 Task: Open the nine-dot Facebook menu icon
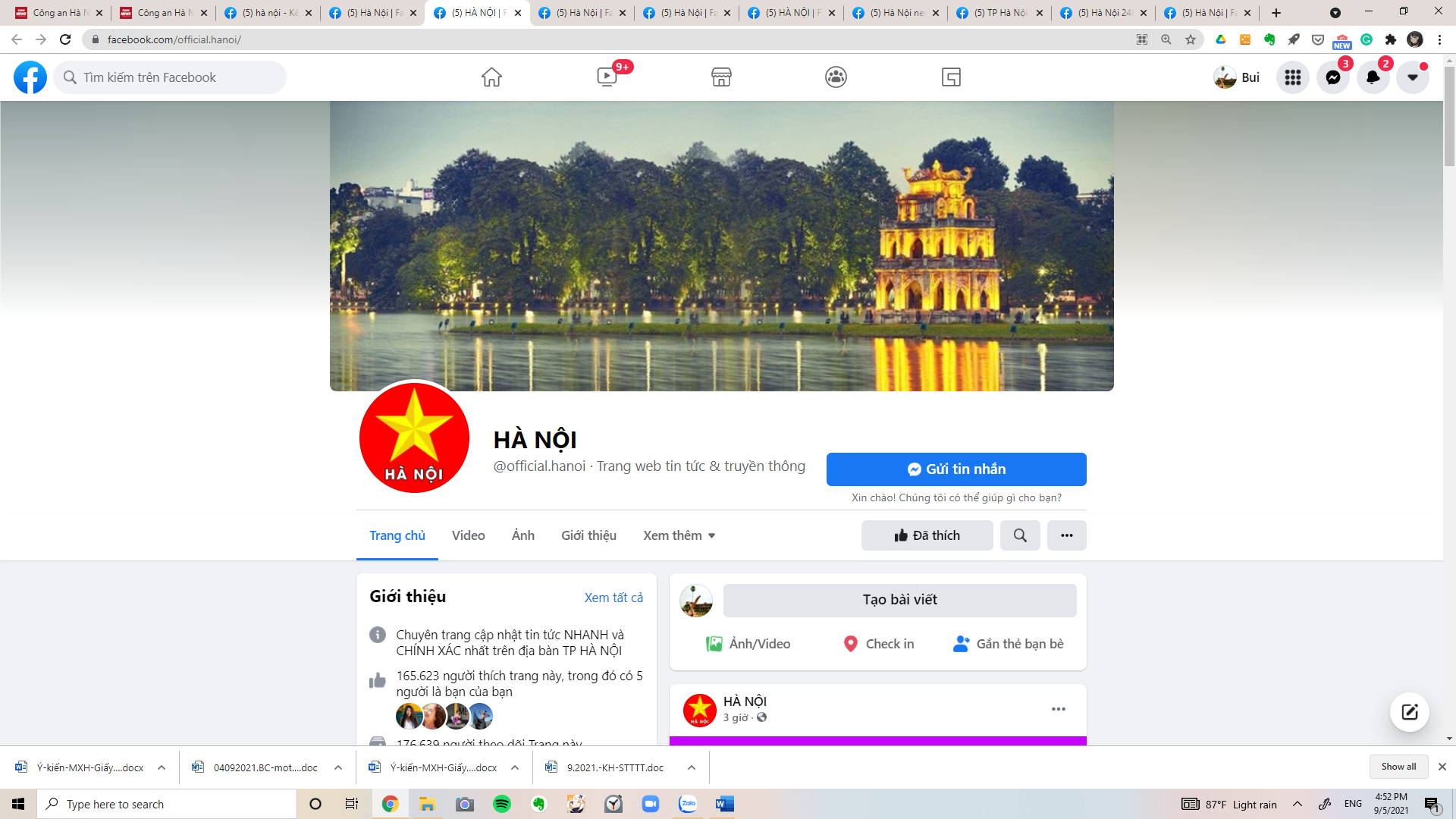pos(1293,77)
